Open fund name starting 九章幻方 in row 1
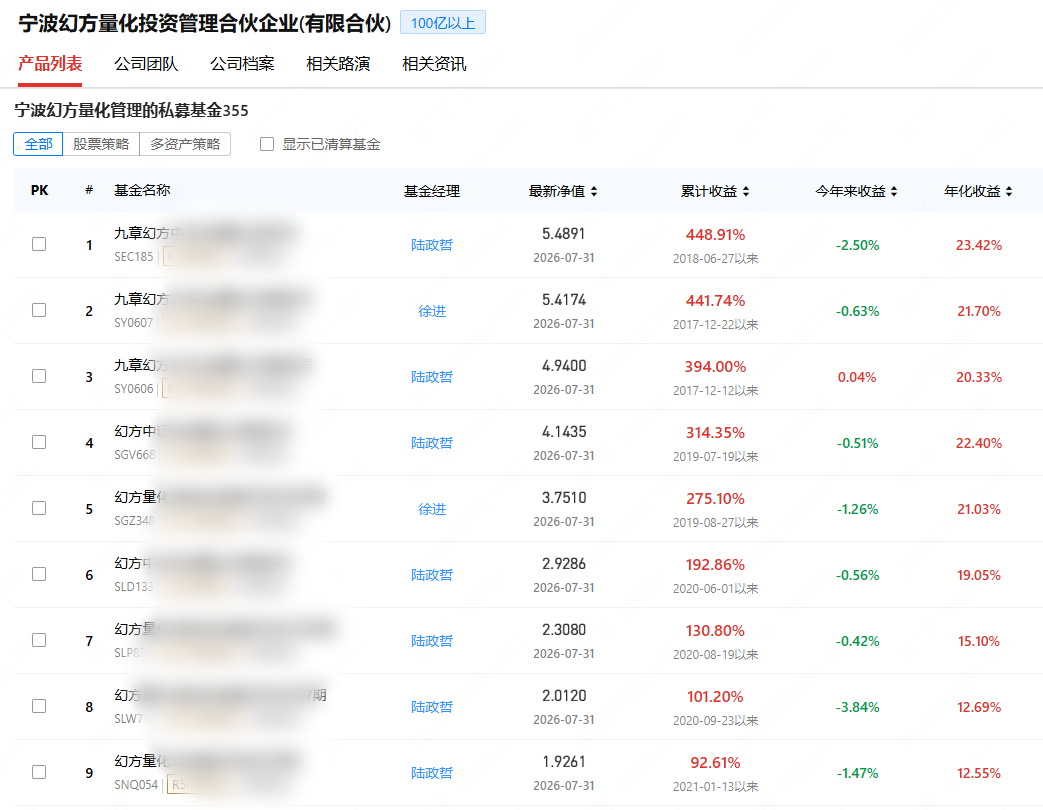This screenshot has width=1043, height=810. click(205, 233)
